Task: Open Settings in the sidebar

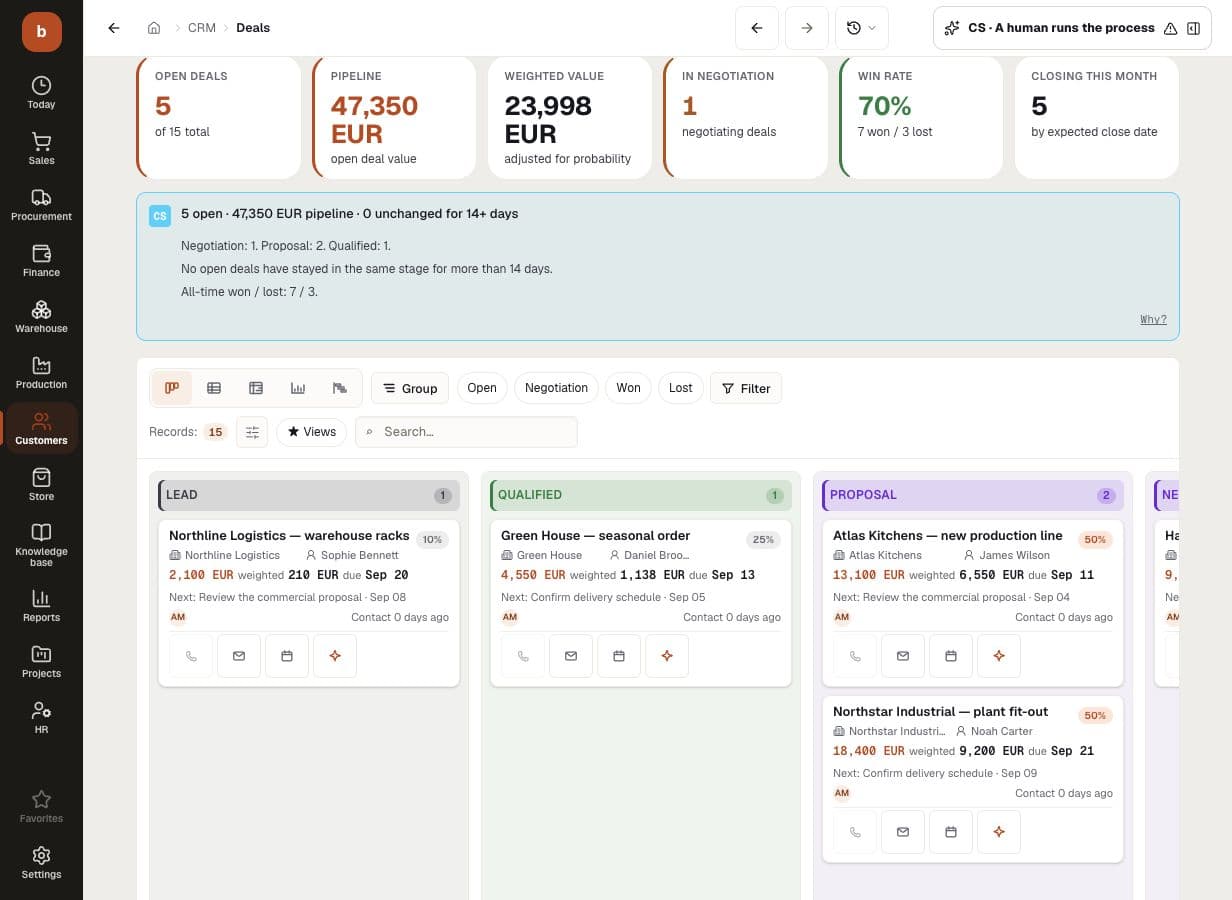Action: [41, 863]
